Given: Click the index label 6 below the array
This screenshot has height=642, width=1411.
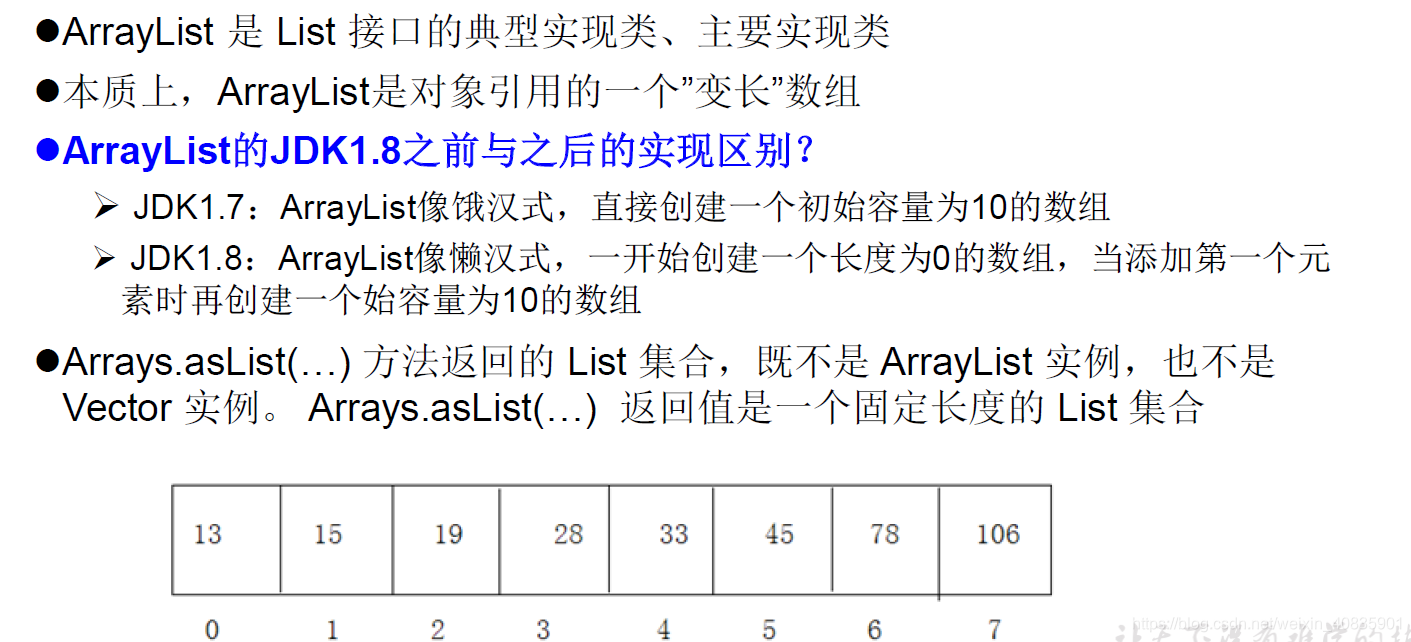Looking at the screenshot, I should click(875, 629).
